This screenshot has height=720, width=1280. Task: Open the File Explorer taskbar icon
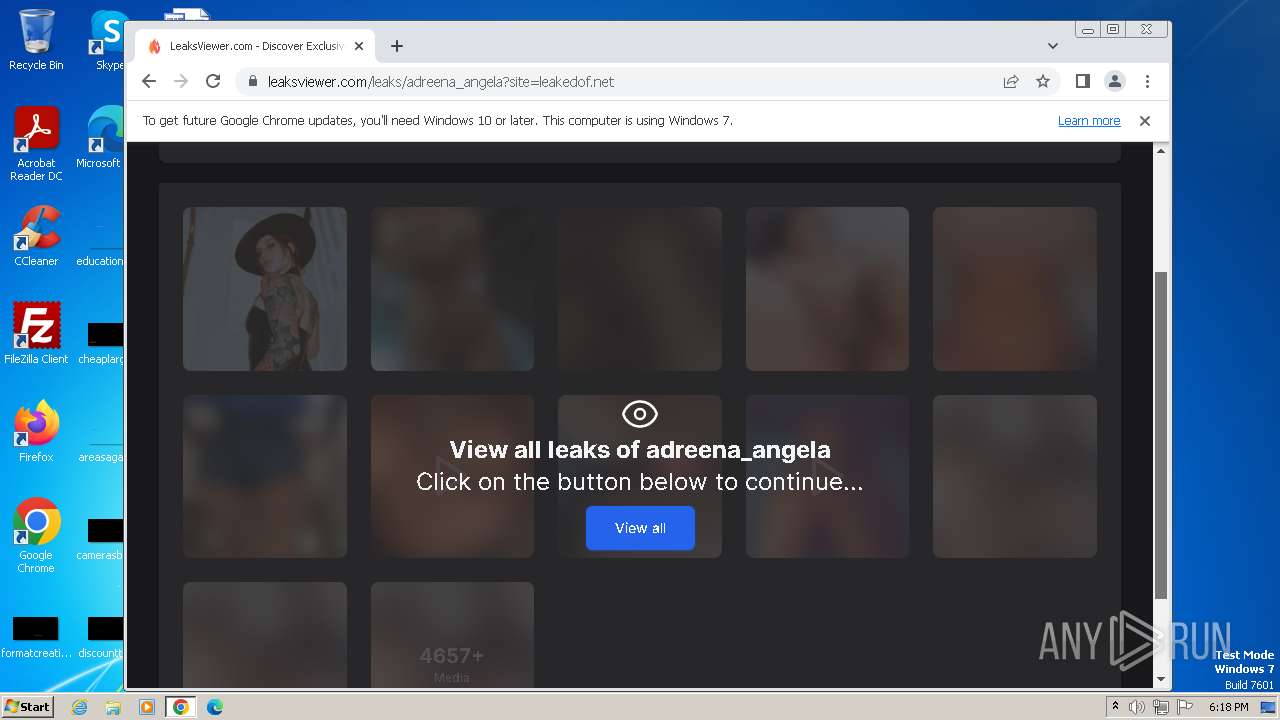click(x=113, y=707)
